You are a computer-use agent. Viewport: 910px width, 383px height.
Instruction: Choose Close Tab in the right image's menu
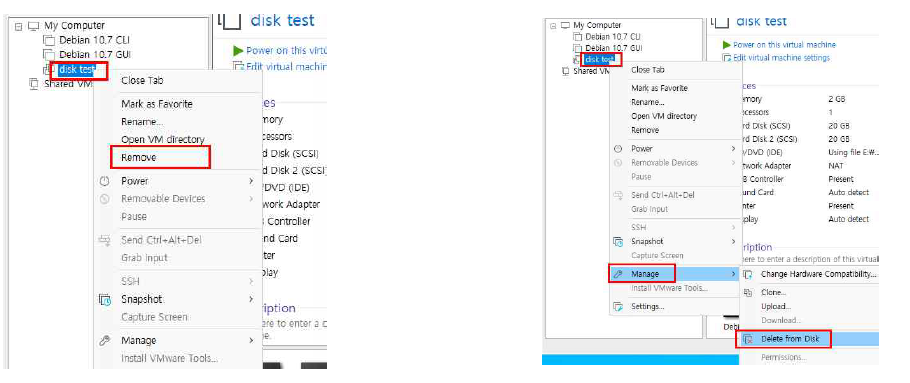[648, 70]
